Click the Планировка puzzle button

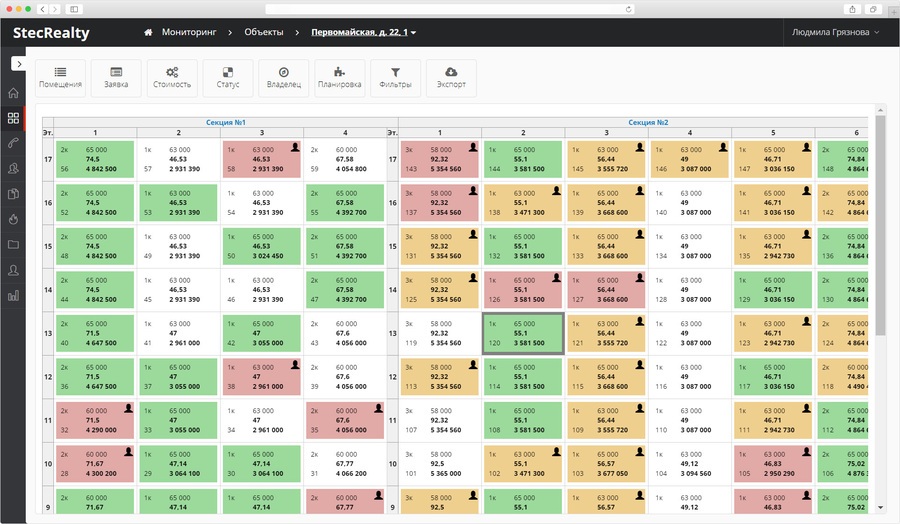tap(339, 78)
